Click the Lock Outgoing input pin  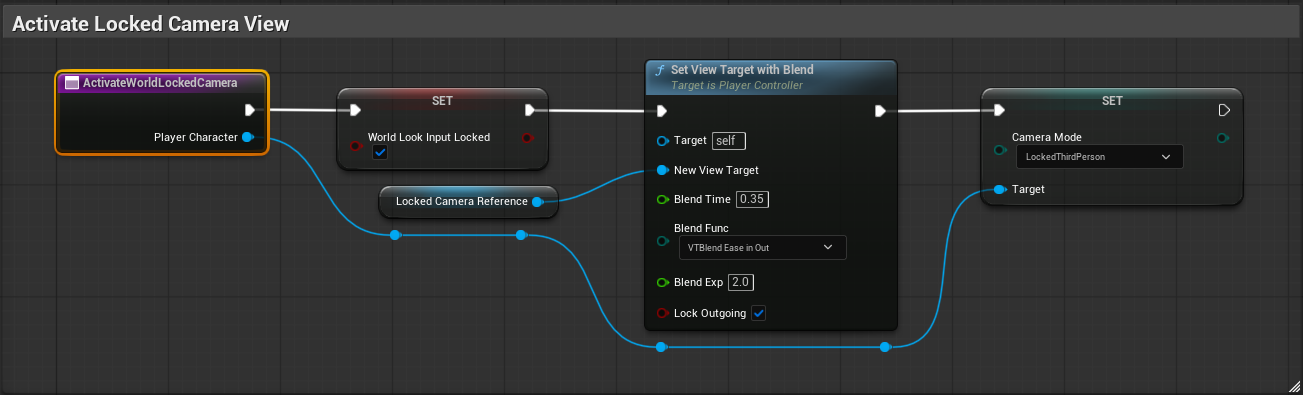[662, 313]
